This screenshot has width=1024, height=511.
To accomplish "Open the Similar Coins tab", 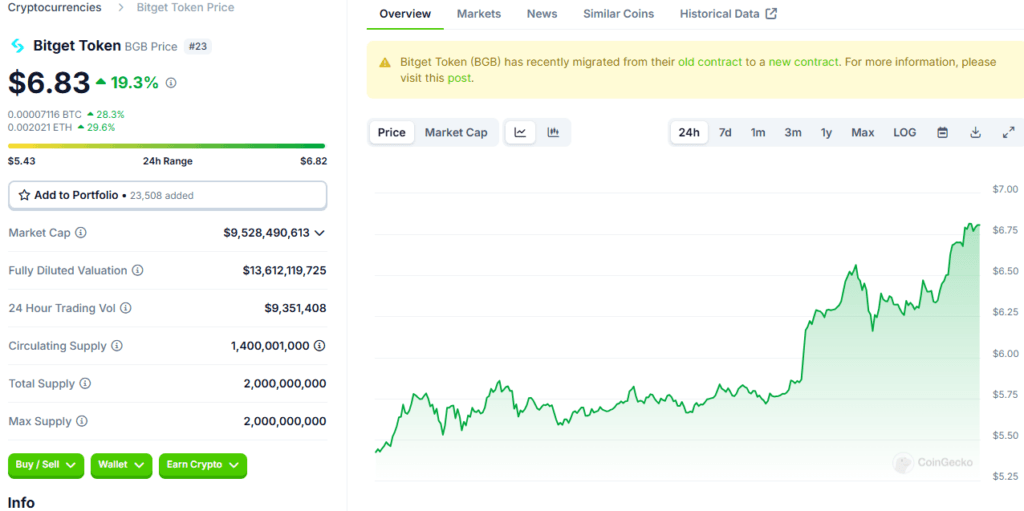I will [618, 14].
